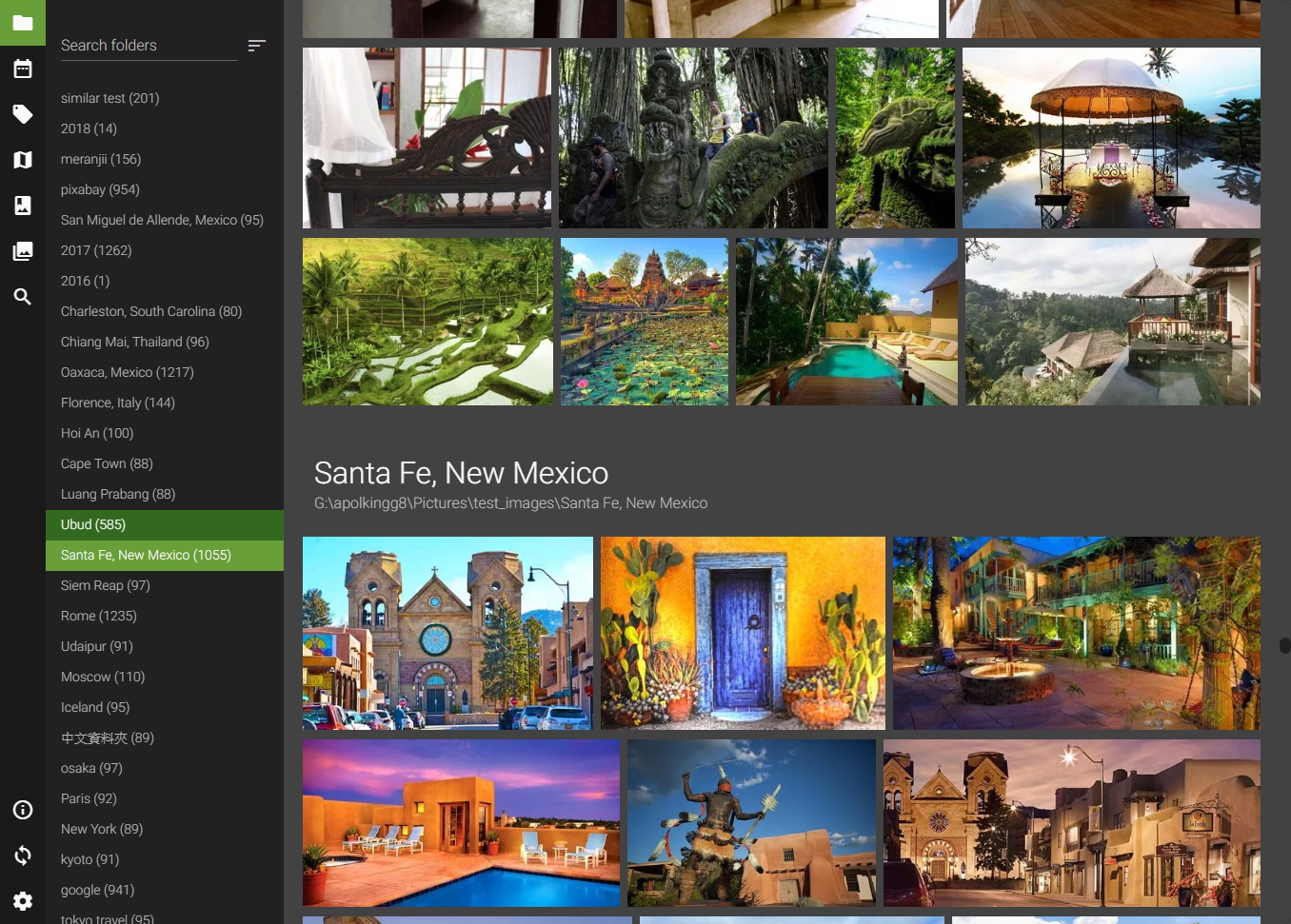Click the gallery vertical scrollbar handle
The width and height of the screenshot is (1291, 924).
pos(1284,645)
